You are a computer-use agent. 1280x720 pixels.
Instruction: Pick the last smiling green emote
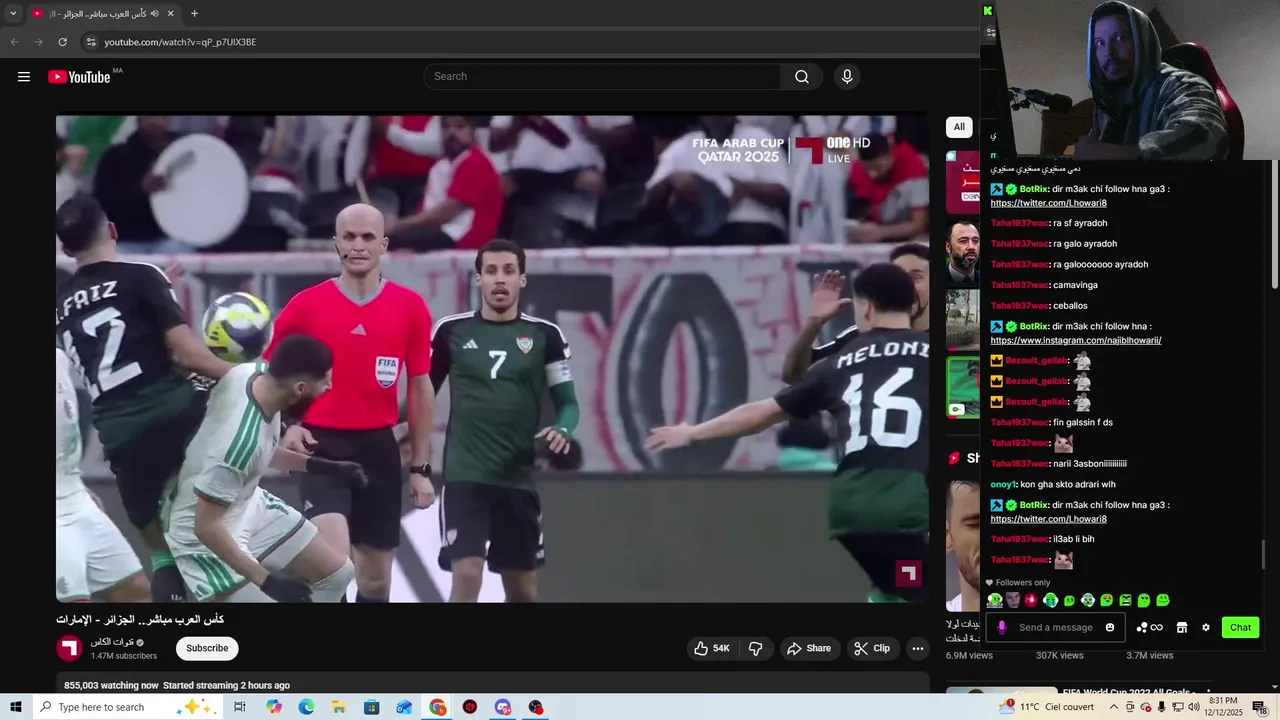1162,600
